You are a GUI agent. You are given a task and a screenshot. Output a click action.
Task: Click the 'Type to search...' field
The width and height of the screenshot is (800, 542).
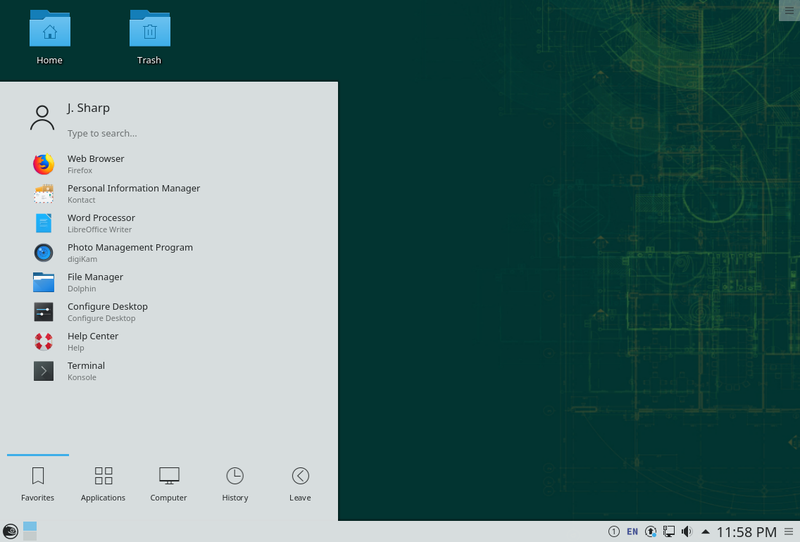(x=150, y=133)
